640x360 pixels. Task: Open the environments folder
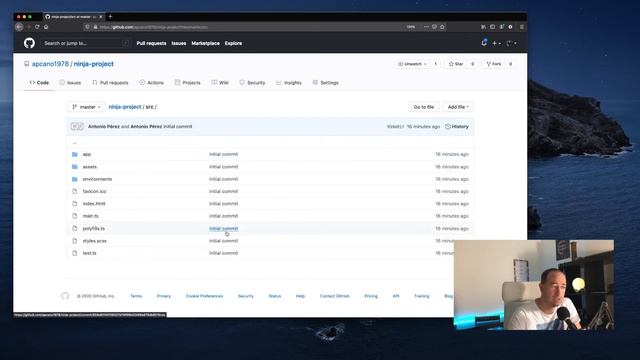(97, 179)
